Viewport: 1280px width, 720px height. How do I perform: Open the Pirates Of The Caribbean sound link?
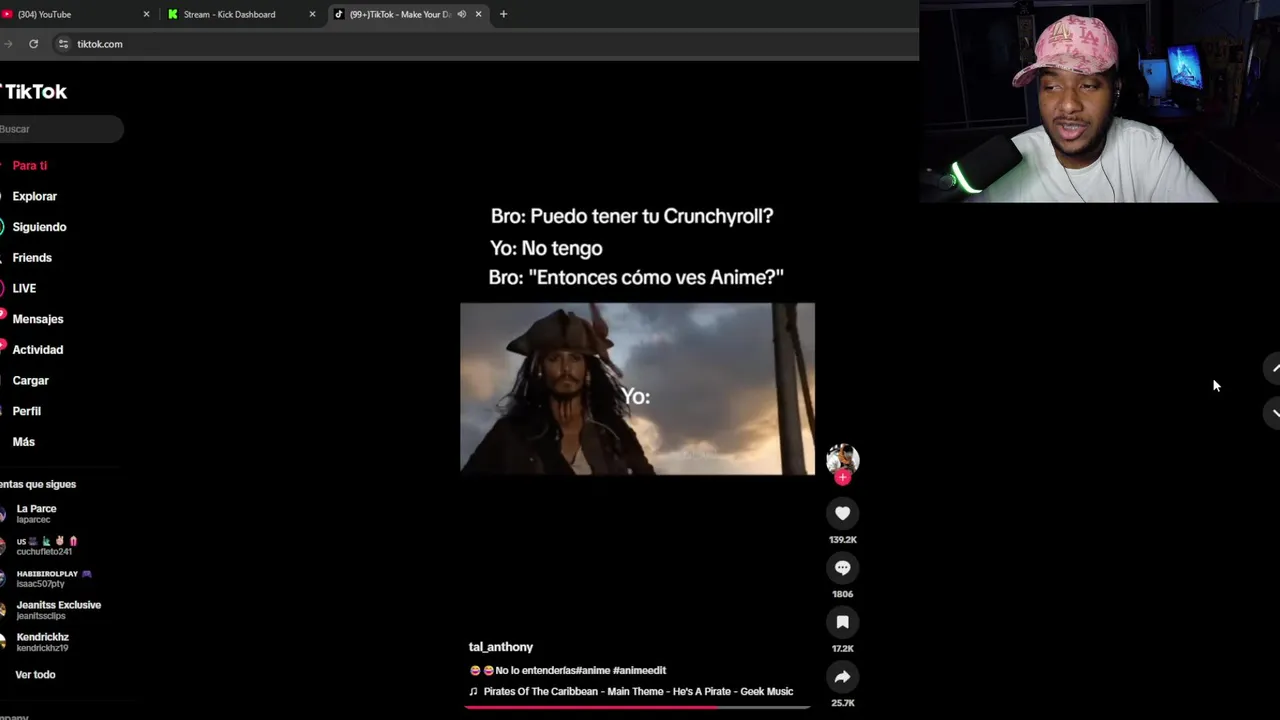(x=638, y=692)
